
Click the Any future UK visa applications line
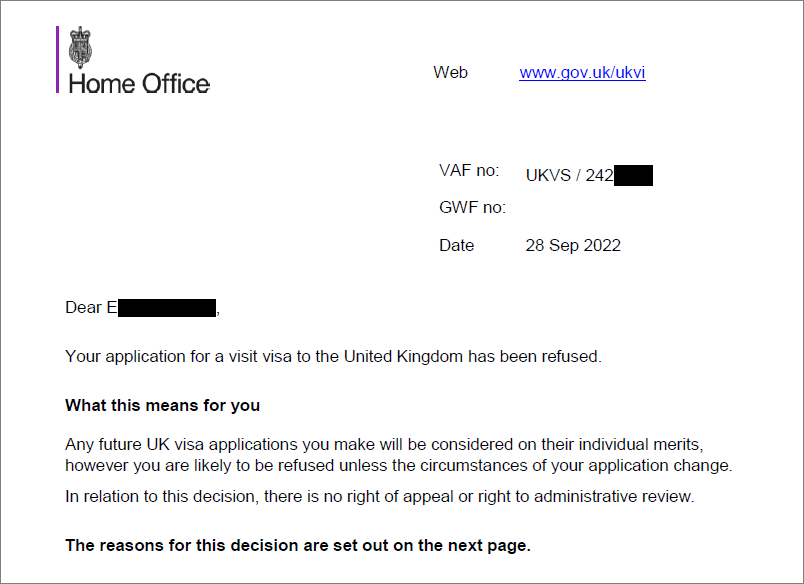pos(384,444)
